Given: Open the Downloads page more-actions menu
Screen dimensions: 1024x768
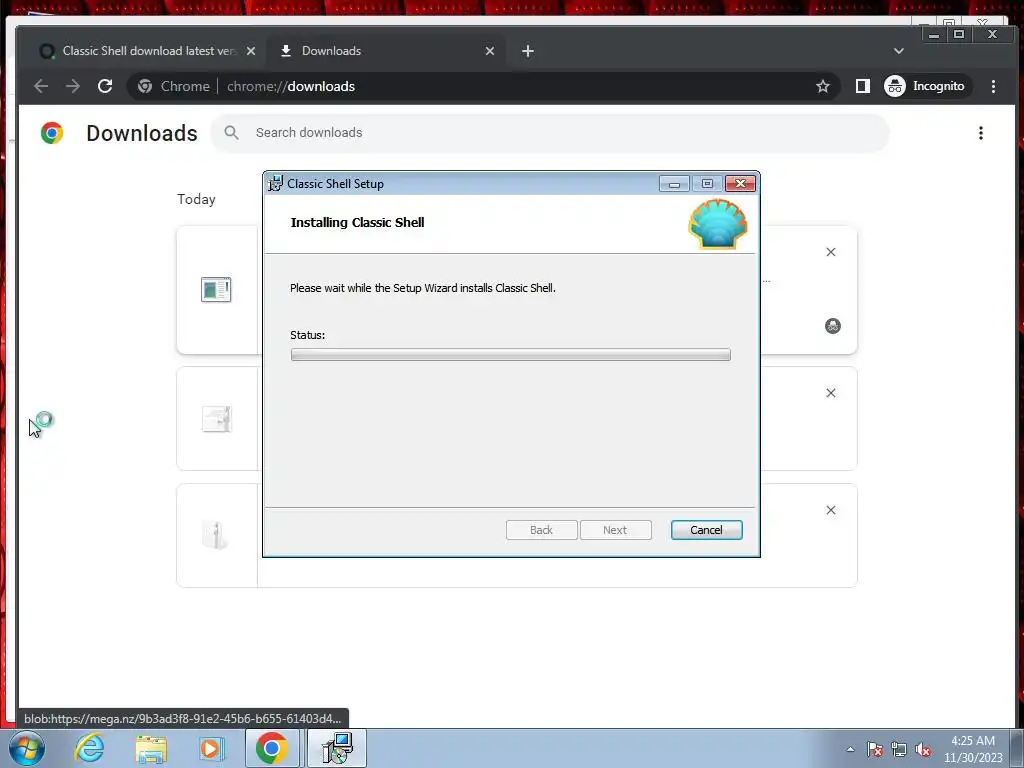Looking at the screenshot, I should [x=980, y=133].
